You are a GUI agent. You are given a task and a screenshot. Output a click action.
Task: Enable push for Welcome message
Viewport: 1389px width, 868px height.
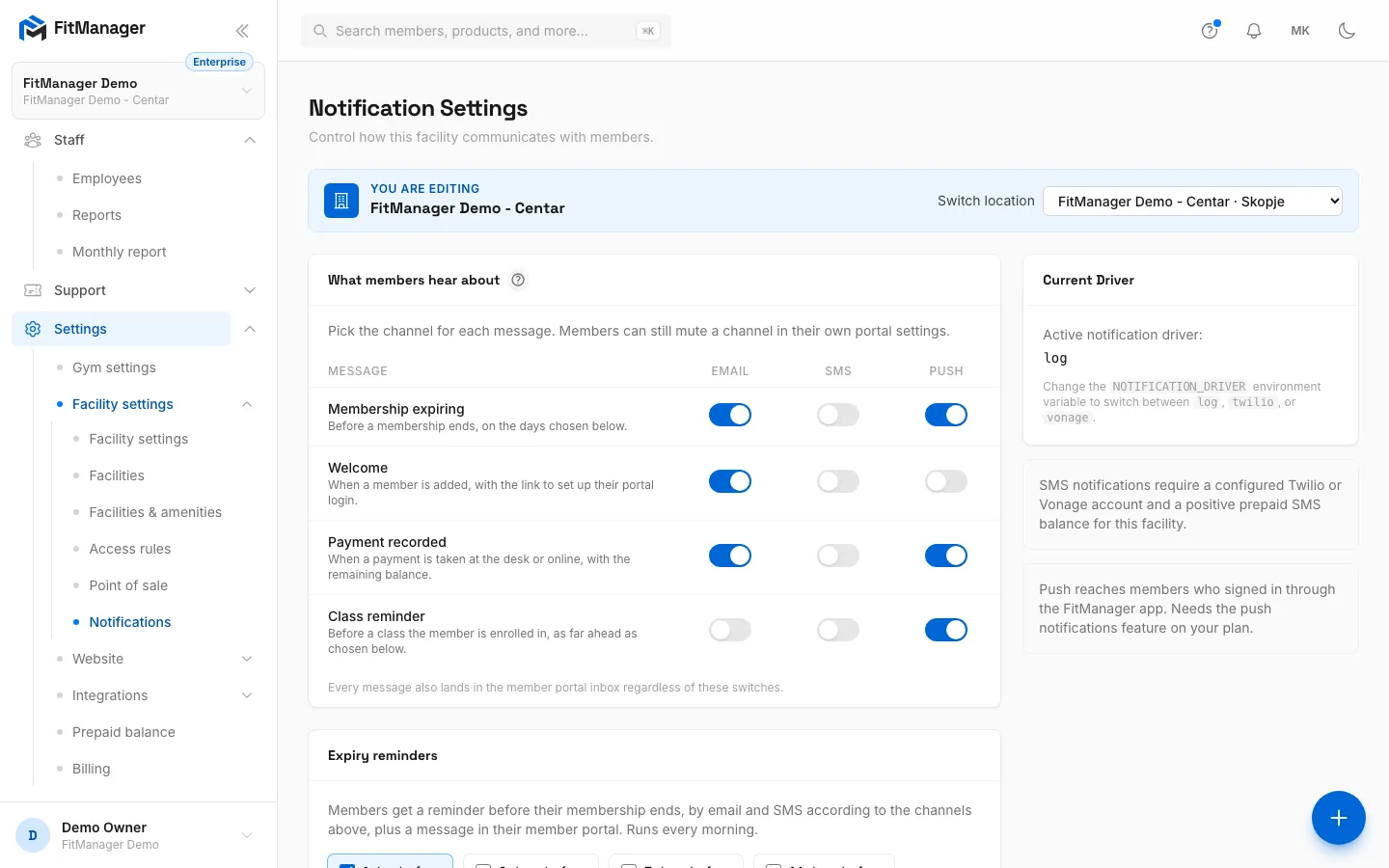point(946,481)
